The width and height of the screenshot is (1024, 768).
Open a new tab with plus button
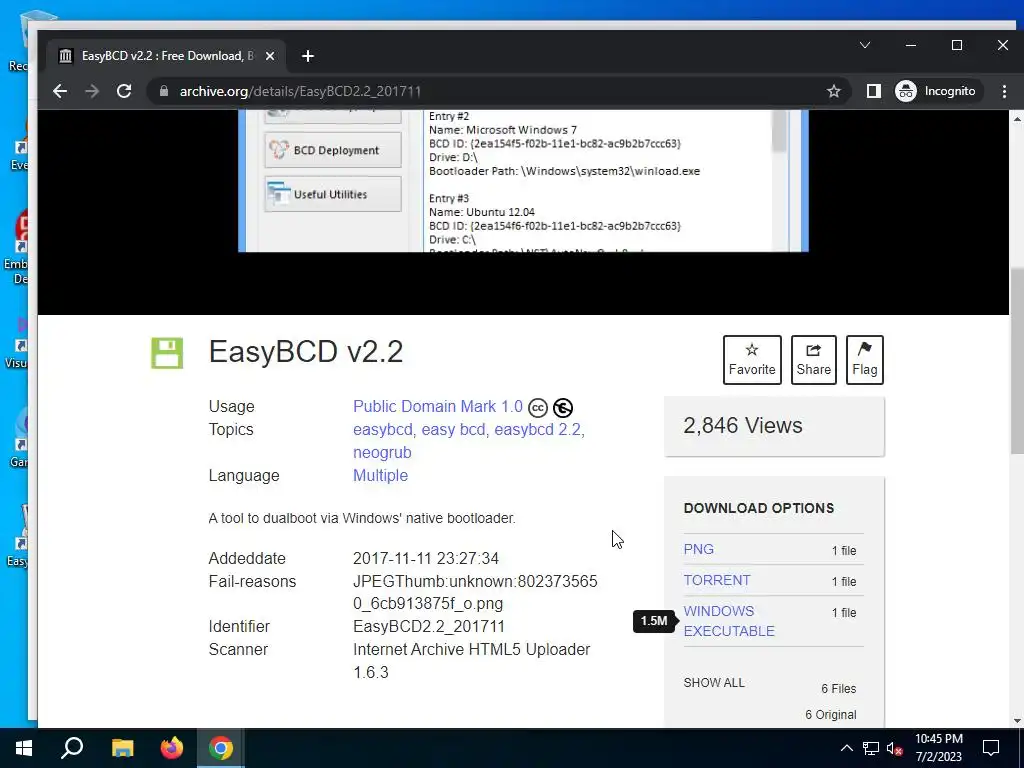[308, 56]
